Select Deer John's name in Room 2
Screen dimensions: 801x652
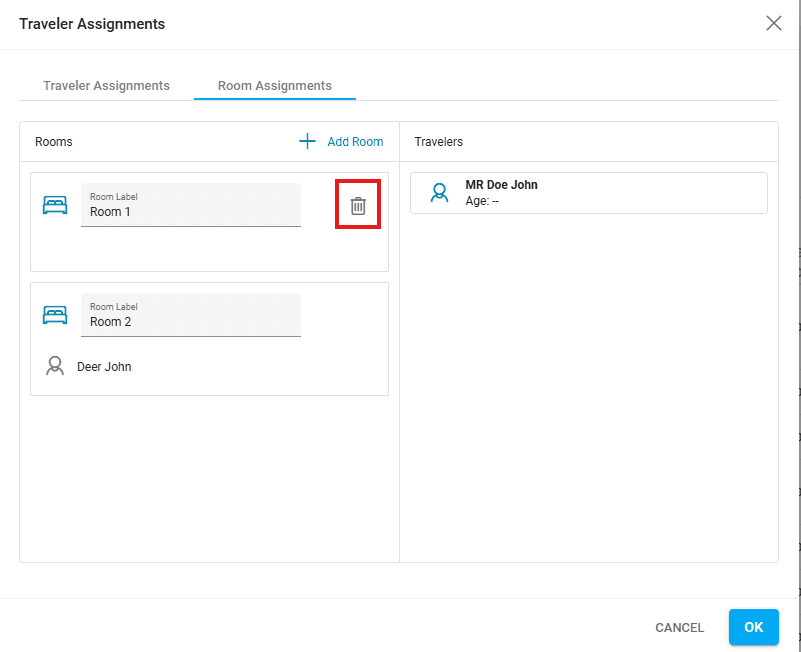tap(104, 367)
